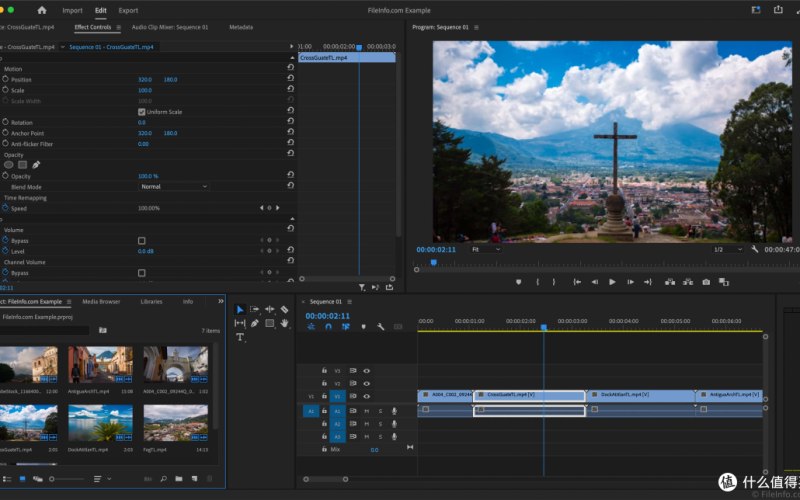Toggle V1 track output eye

(x=366, y=396)
